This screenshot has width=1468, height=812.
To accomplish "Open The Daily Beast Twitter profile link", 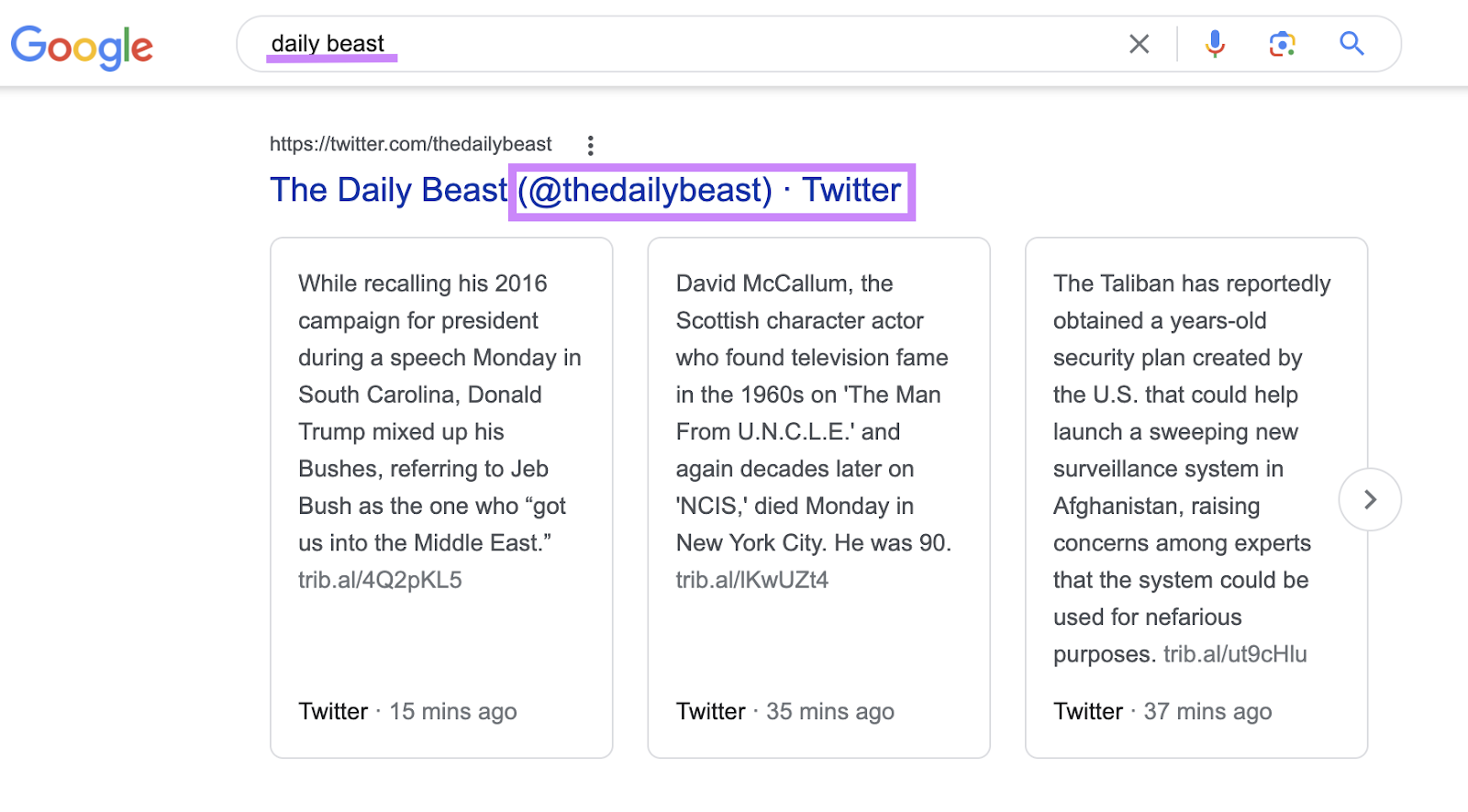I will tap(584, 190).
